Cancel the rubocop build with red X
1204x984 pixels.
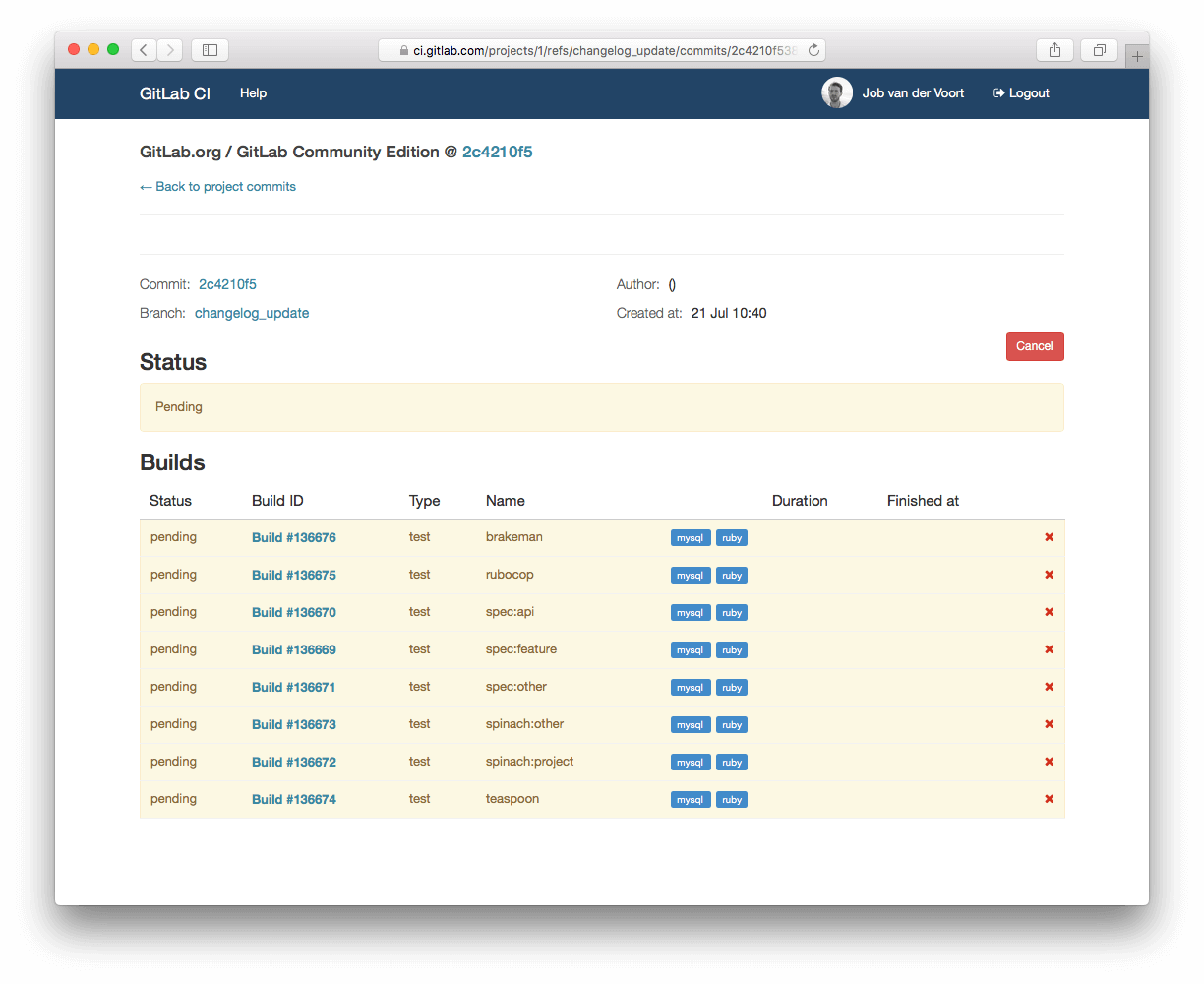tap(1049, 575)
